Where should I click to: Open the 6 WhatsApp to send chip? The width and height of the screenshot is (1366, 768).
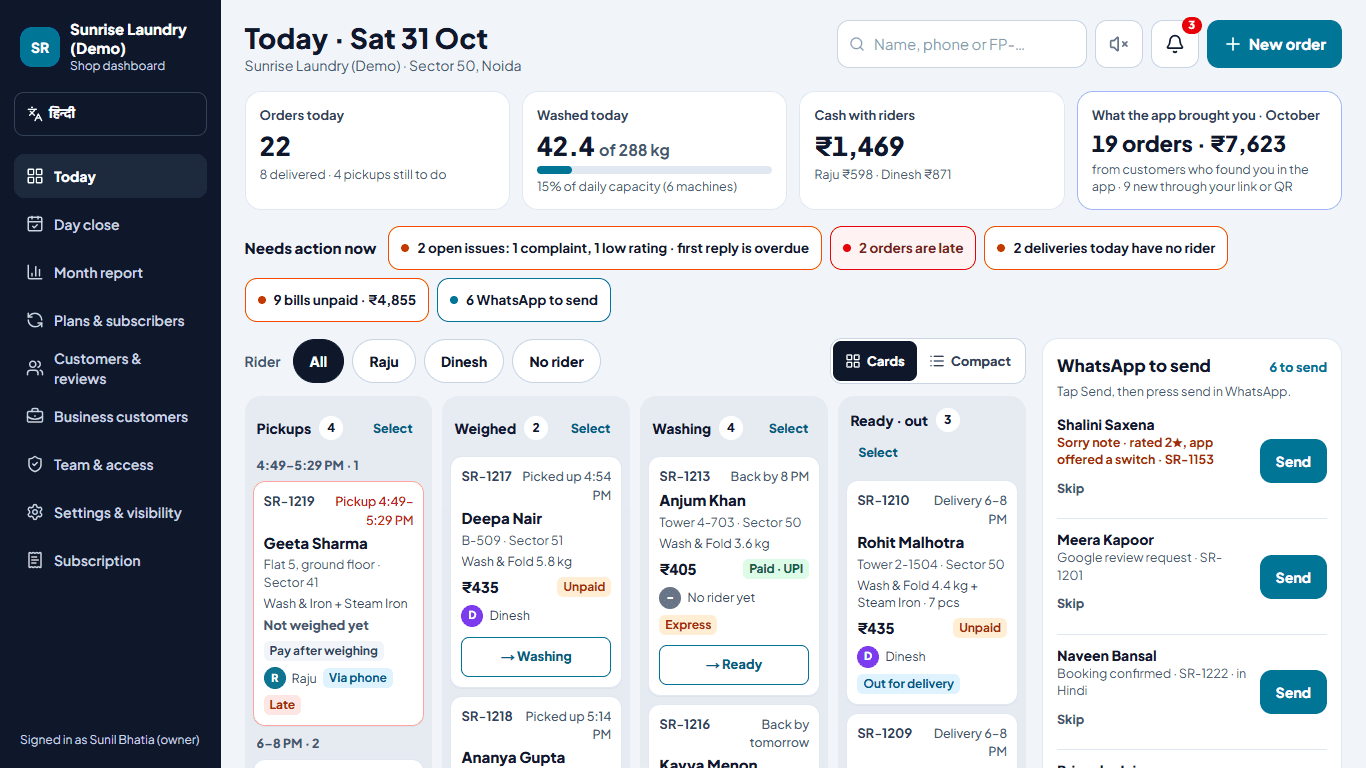[x=524, y=300]
